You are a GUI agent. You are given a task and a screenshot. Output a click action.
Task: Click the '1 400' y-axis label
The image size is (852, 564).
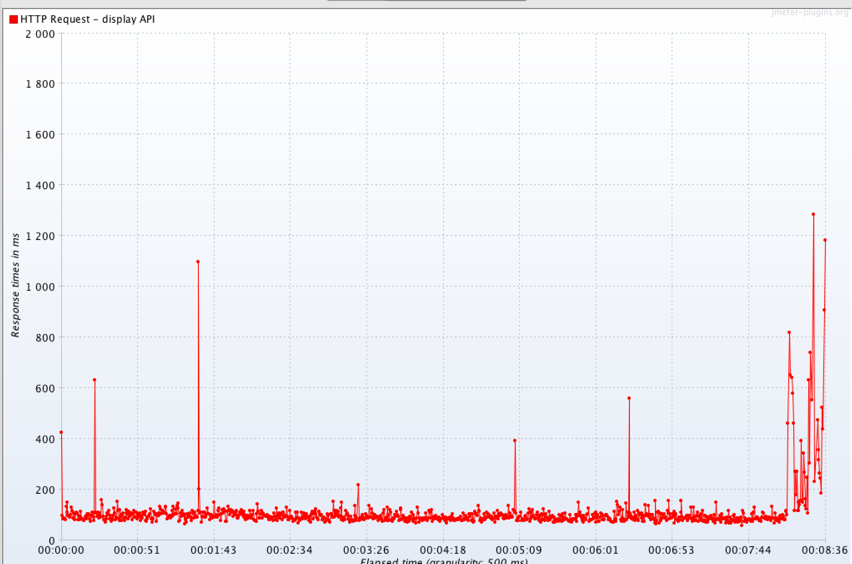[x=40, y=185]
